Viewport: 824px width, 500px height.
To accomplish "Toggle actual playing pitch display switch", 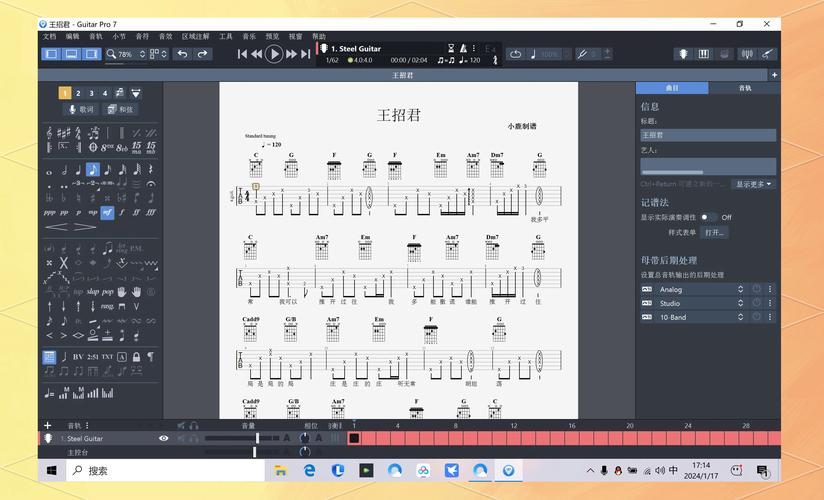I will click(707, 217).
